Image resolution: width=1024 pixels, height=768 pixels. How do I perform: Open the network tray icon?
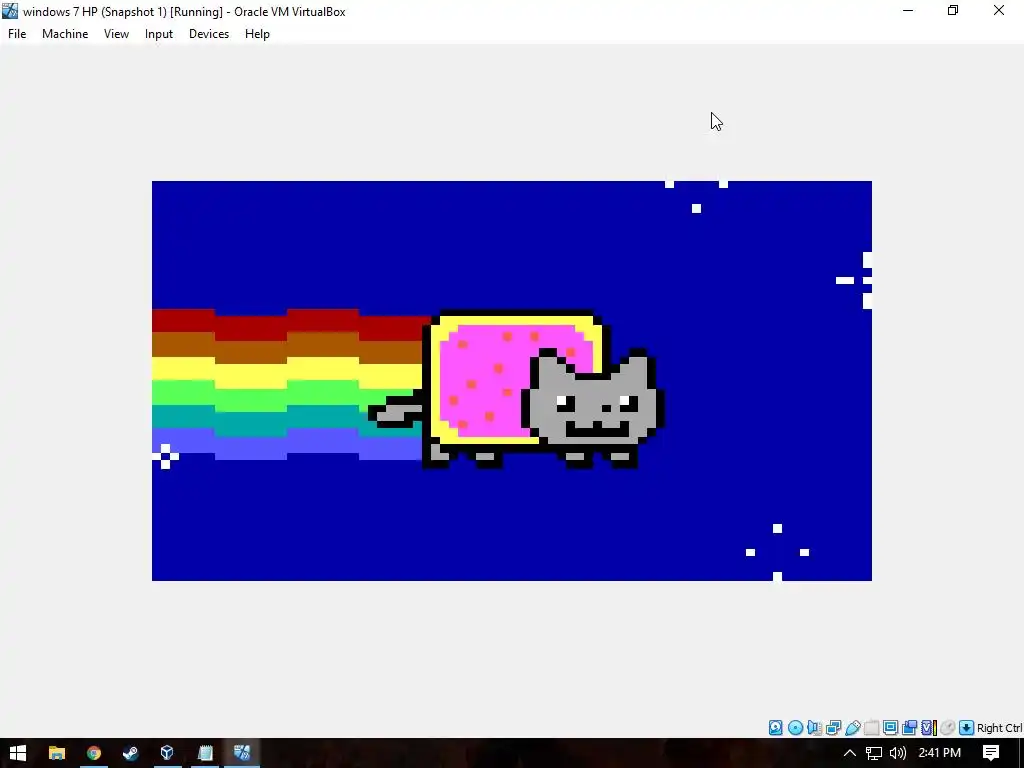[874, 753]
